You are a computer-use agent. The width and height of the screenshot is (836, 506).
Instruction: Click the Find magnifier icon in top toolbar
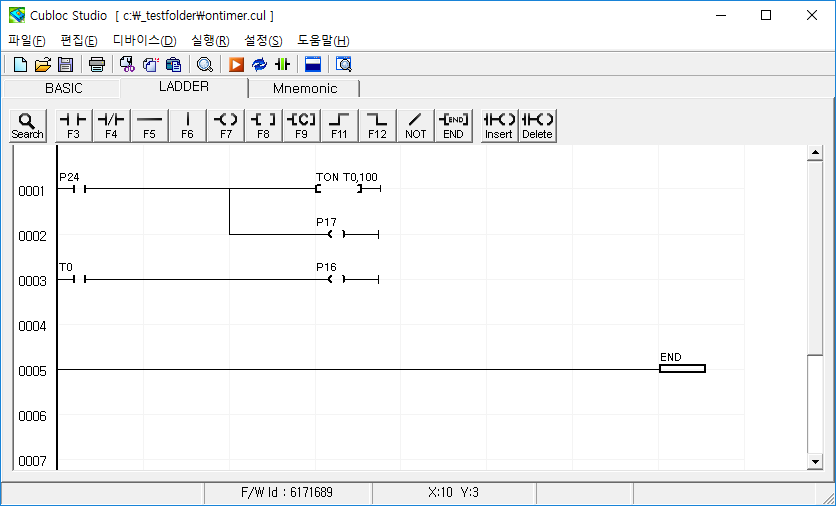204,65
